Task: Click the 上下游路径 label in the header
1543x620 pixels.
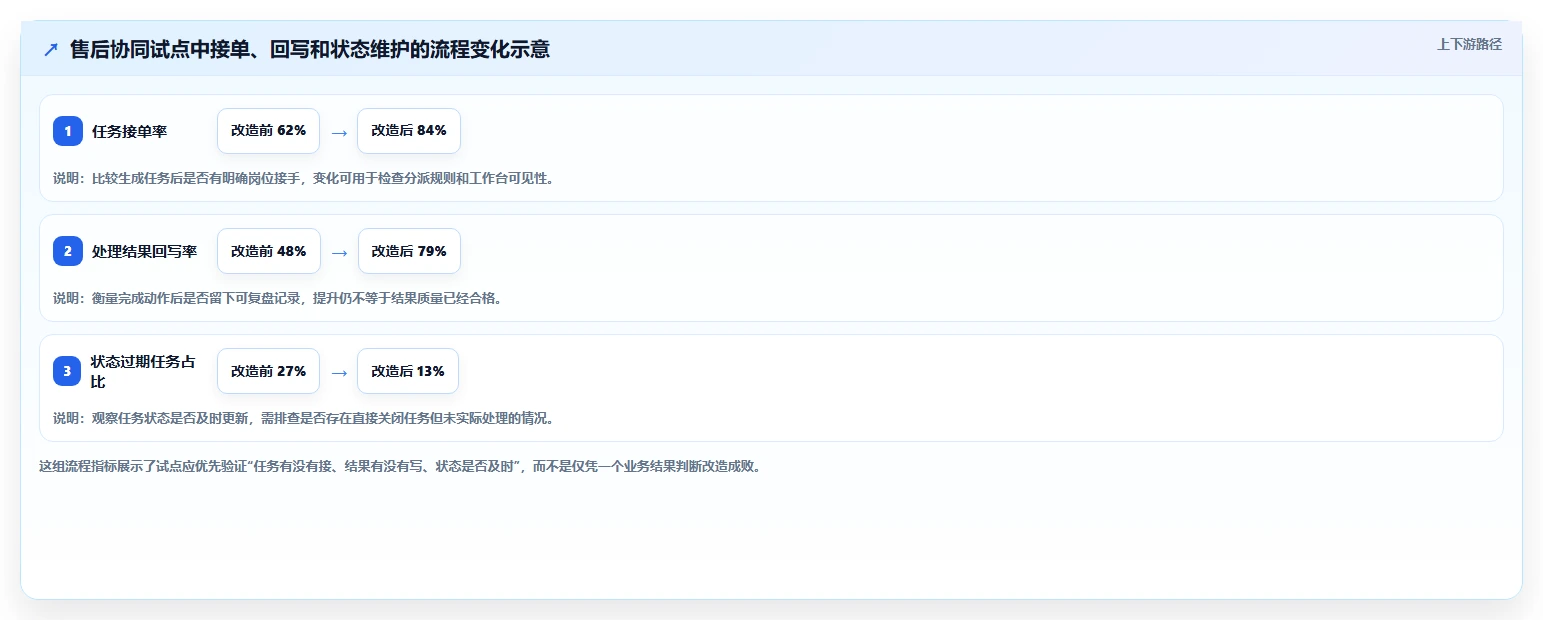Action: coord(1469,44)
